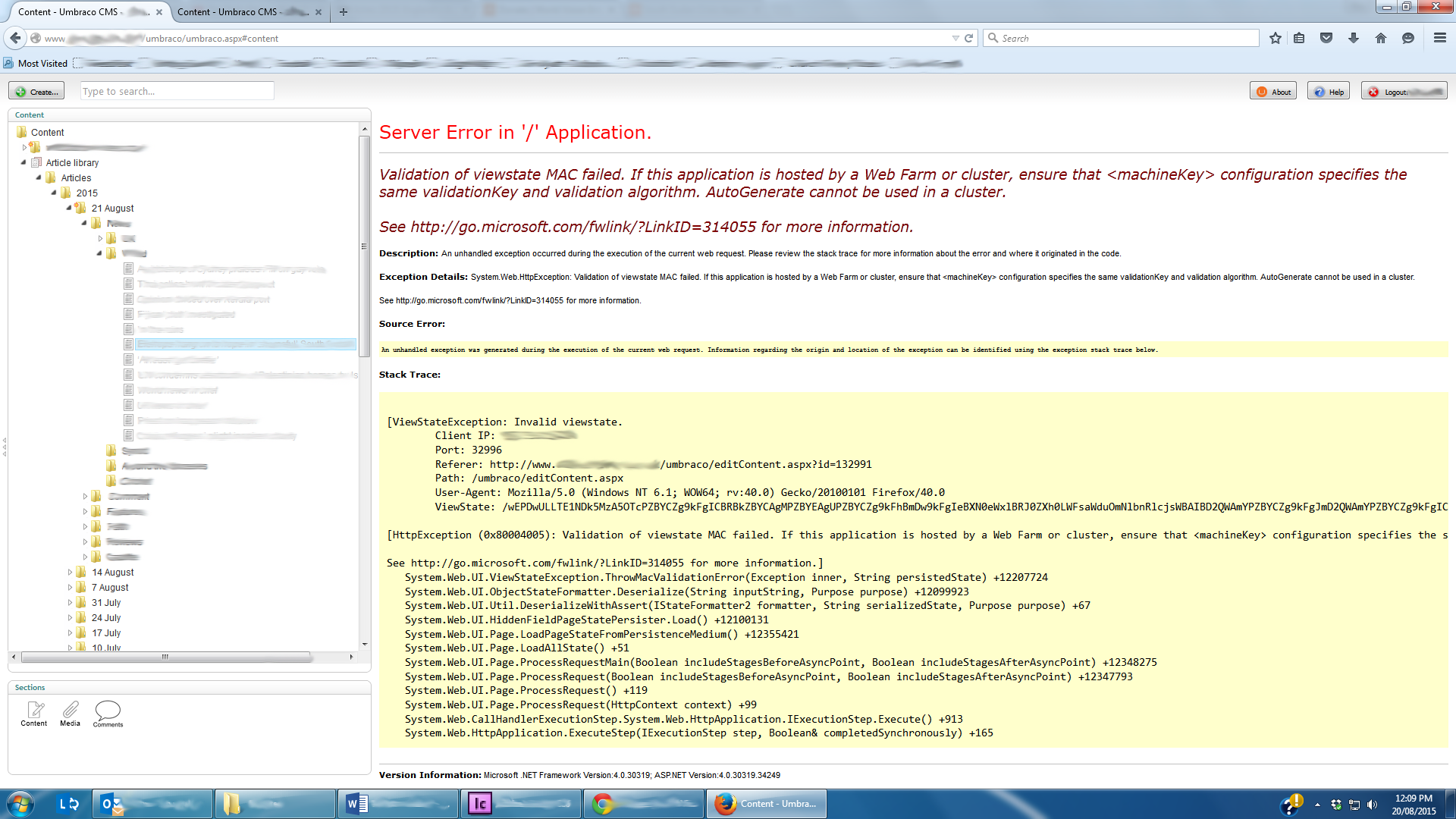Select the Content root tree node

click(47, 132)
